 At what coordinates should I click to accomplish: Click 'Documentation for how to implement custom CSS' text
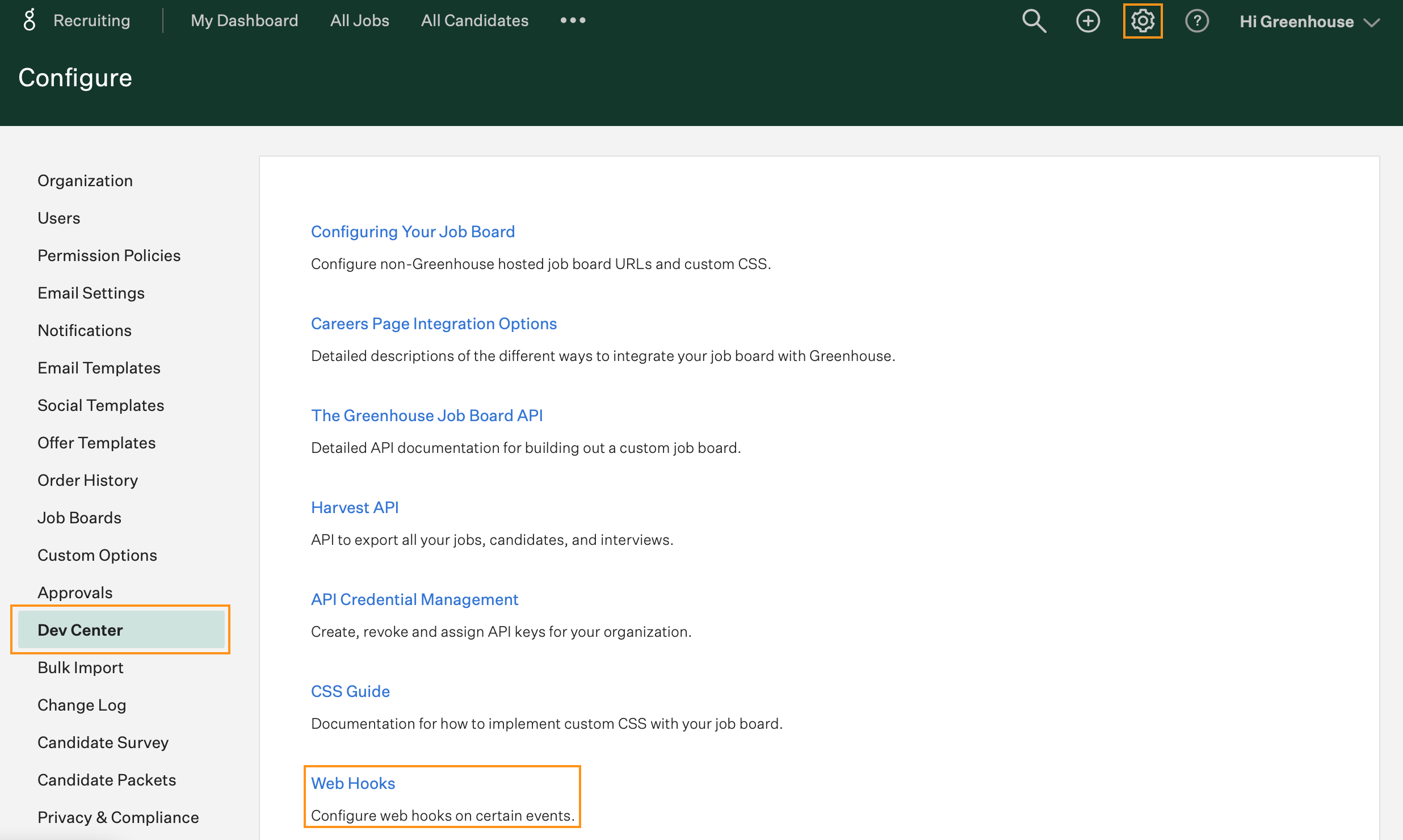click(547, 724)
